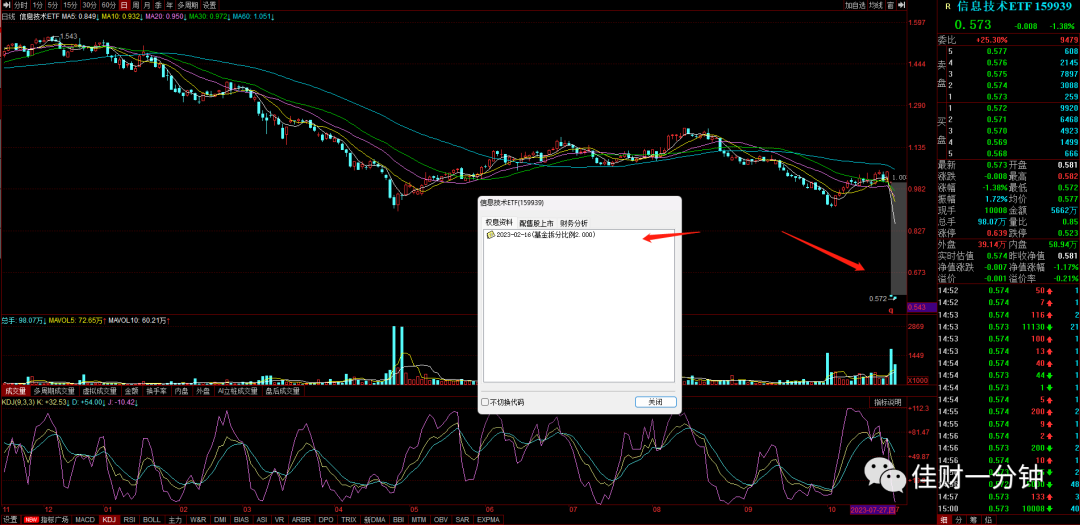Switch indicator to DPO

[x=326, y=519]
